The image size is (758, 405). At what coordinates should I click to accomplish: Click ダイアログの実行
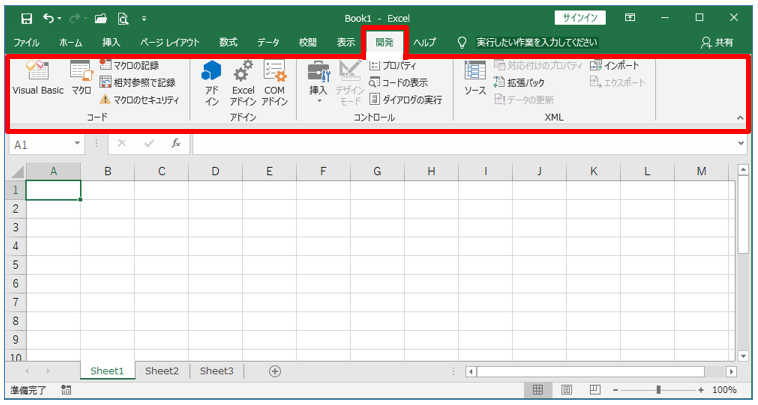point(406,100)
